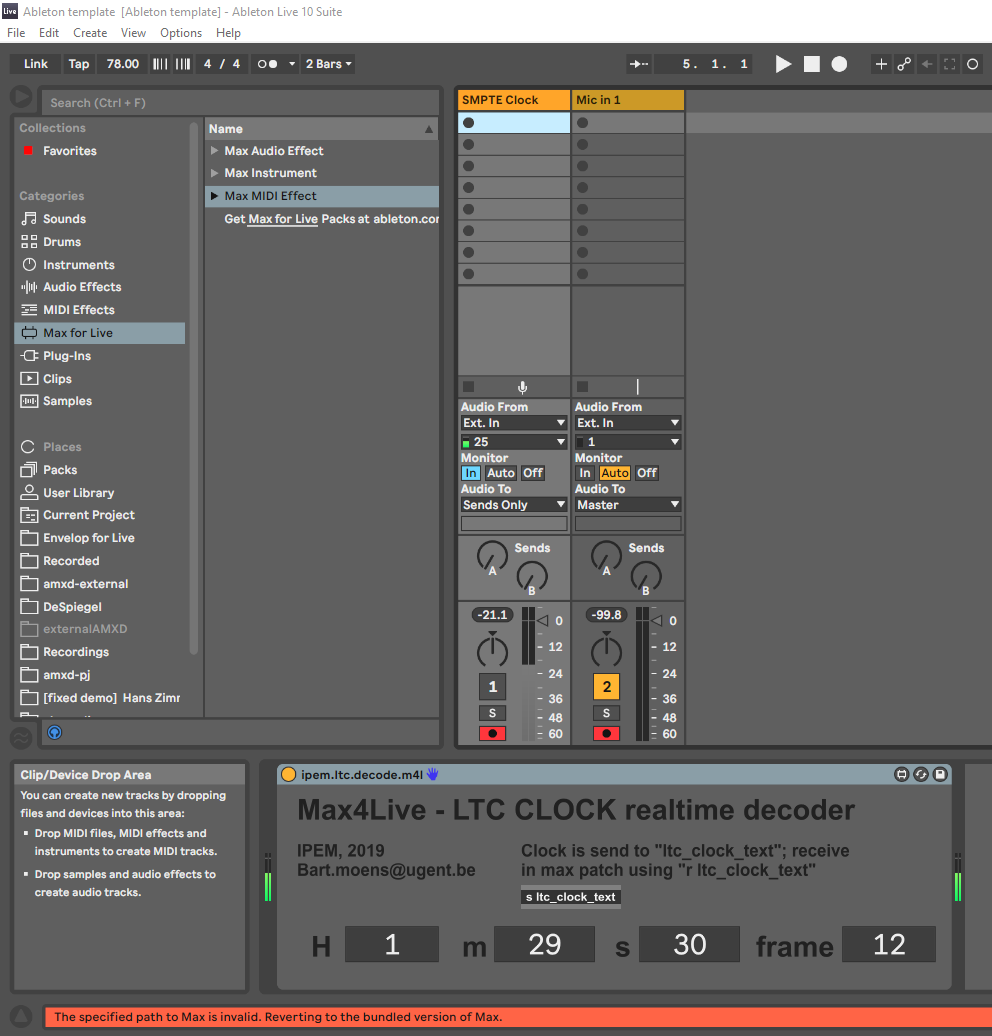Image resolution: width=992 pixels, height=1036 pixels.
Task: Open User Library in Places
Action: click(x=78, y=493)
